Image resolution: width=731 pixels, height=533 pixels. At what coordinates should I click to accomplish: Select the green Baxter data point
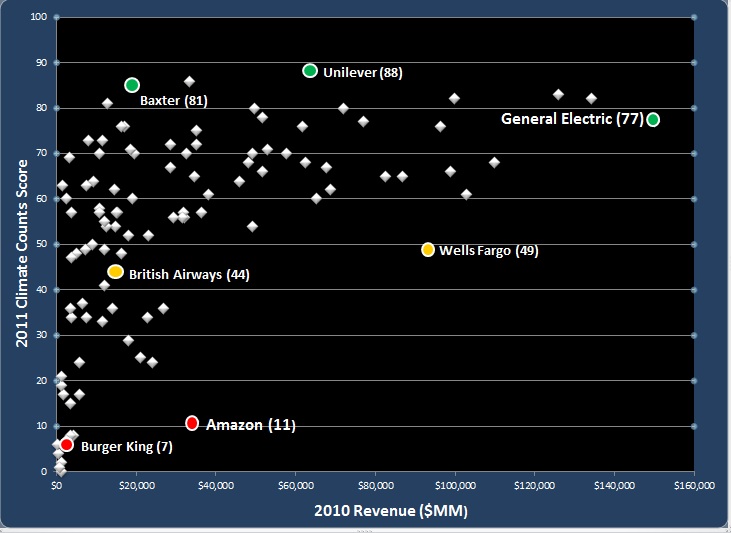(x=132, y=85)
